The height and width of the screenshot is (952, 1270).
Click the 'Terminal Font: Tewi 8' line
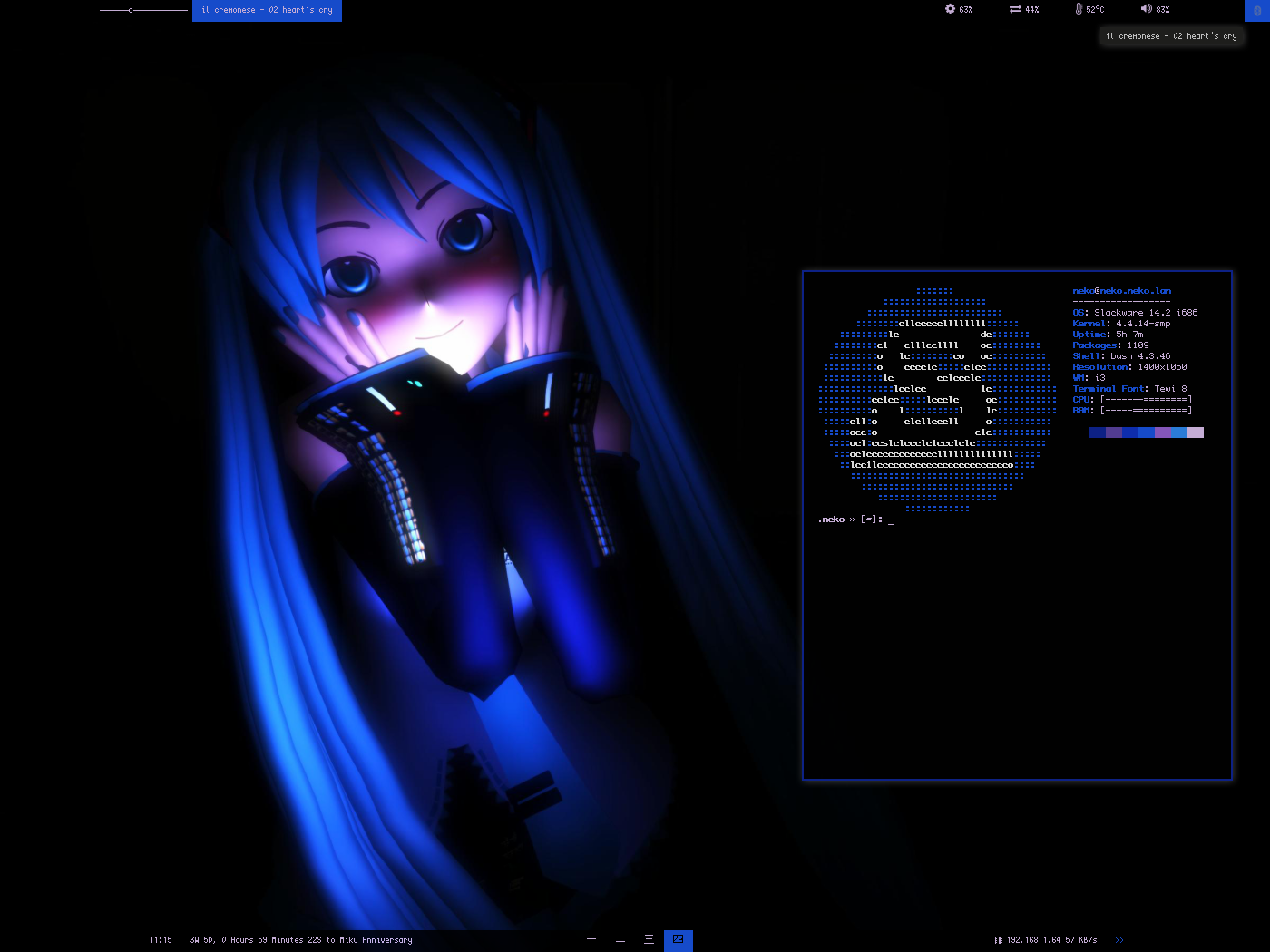(1129, 389)
